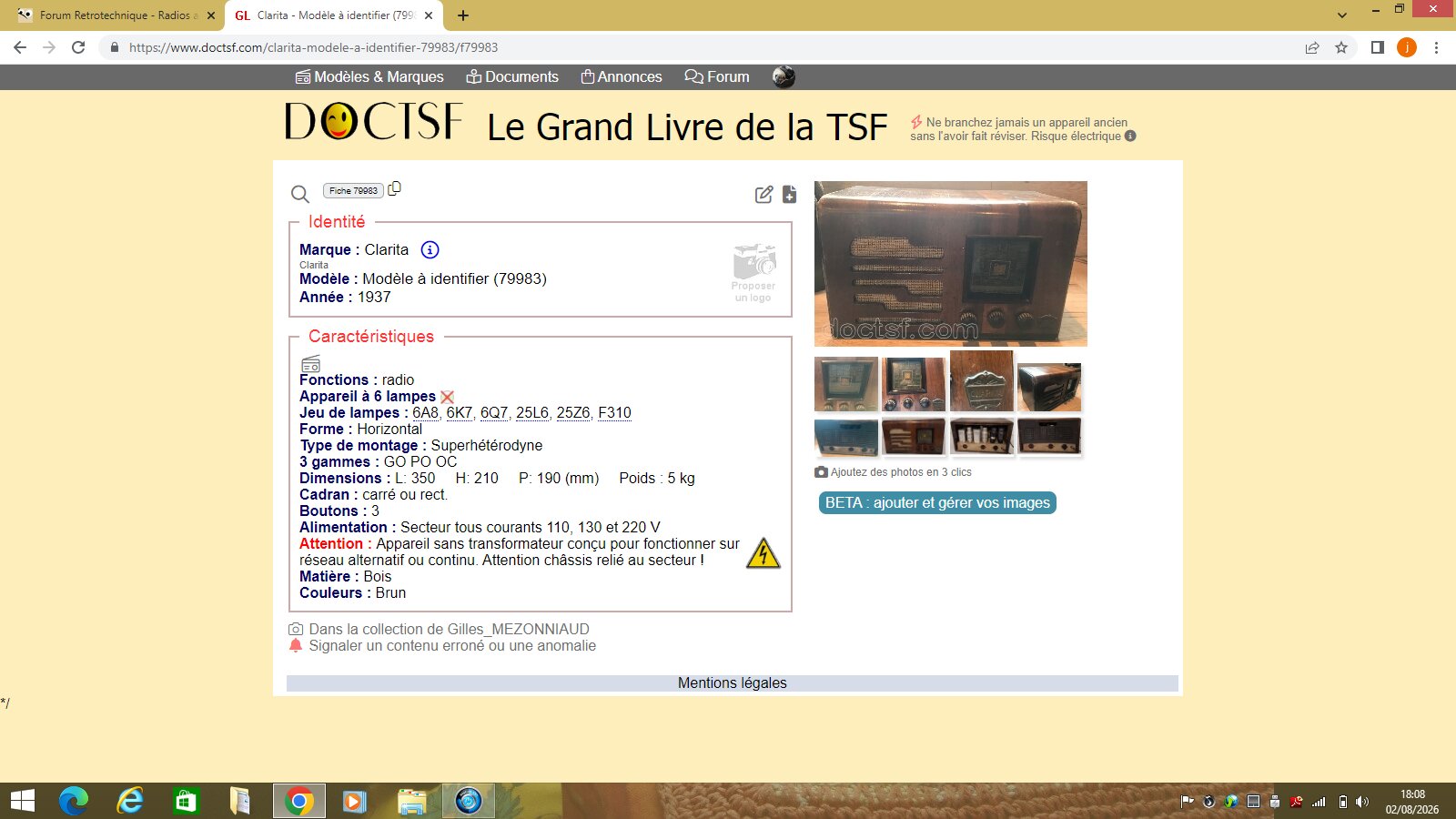Reload the current page
The height and width of the screenshot is (819, 1456).
[x=78, y=47]
